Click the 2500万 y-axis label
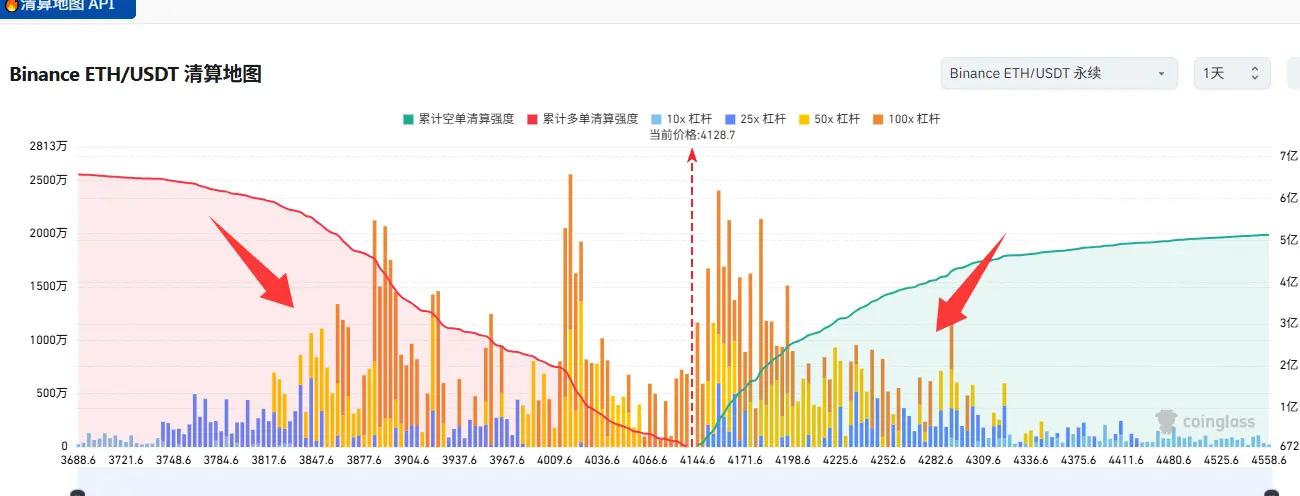1300x496 pixels. (x=49, y=180)
